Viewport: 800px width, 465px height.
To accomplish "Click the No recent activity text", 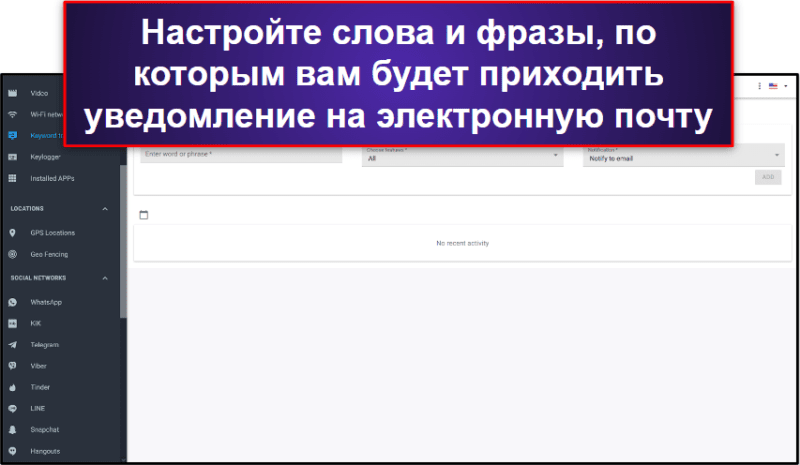I will (x=462, y=243).
